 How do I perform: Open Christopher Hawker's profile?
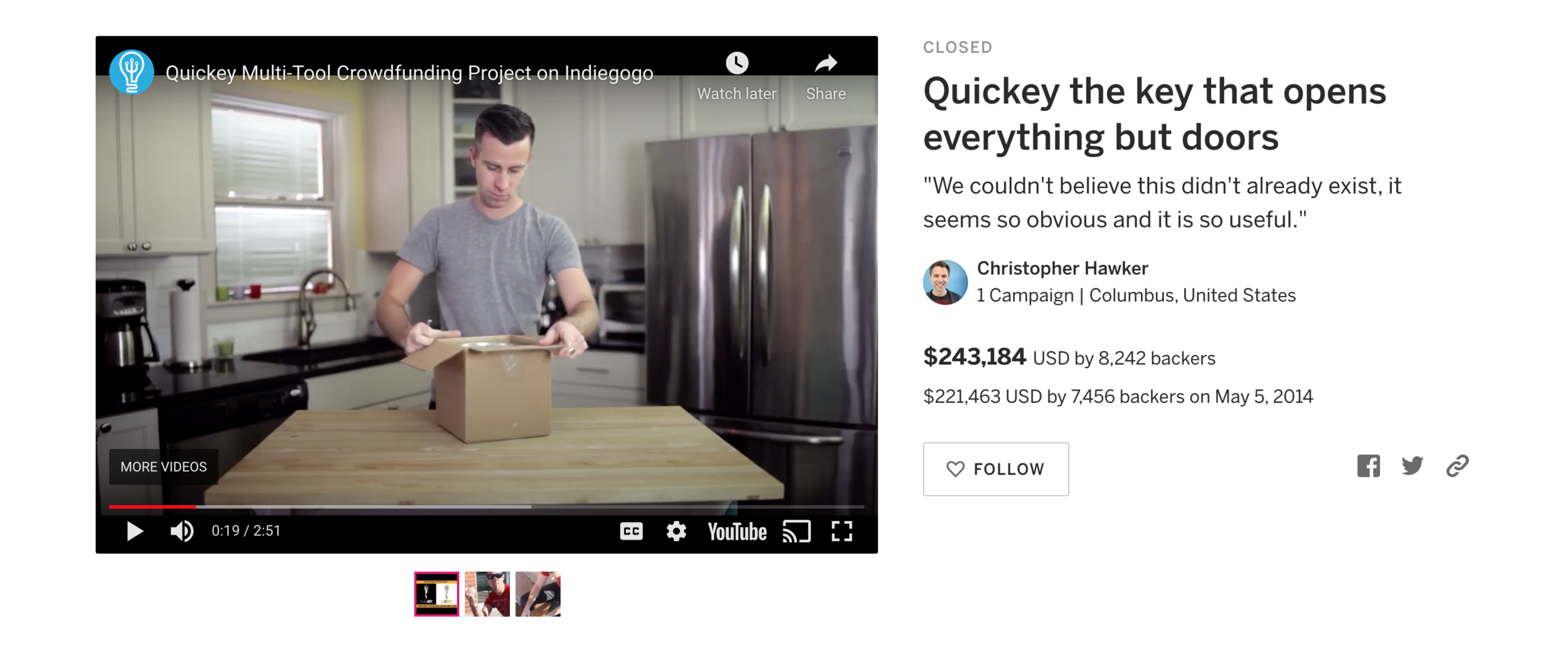tap(1062, 268)
